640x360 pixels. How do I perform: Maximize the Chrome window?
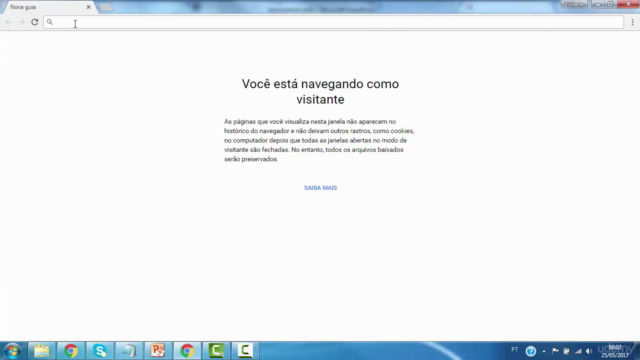(610, 4)
